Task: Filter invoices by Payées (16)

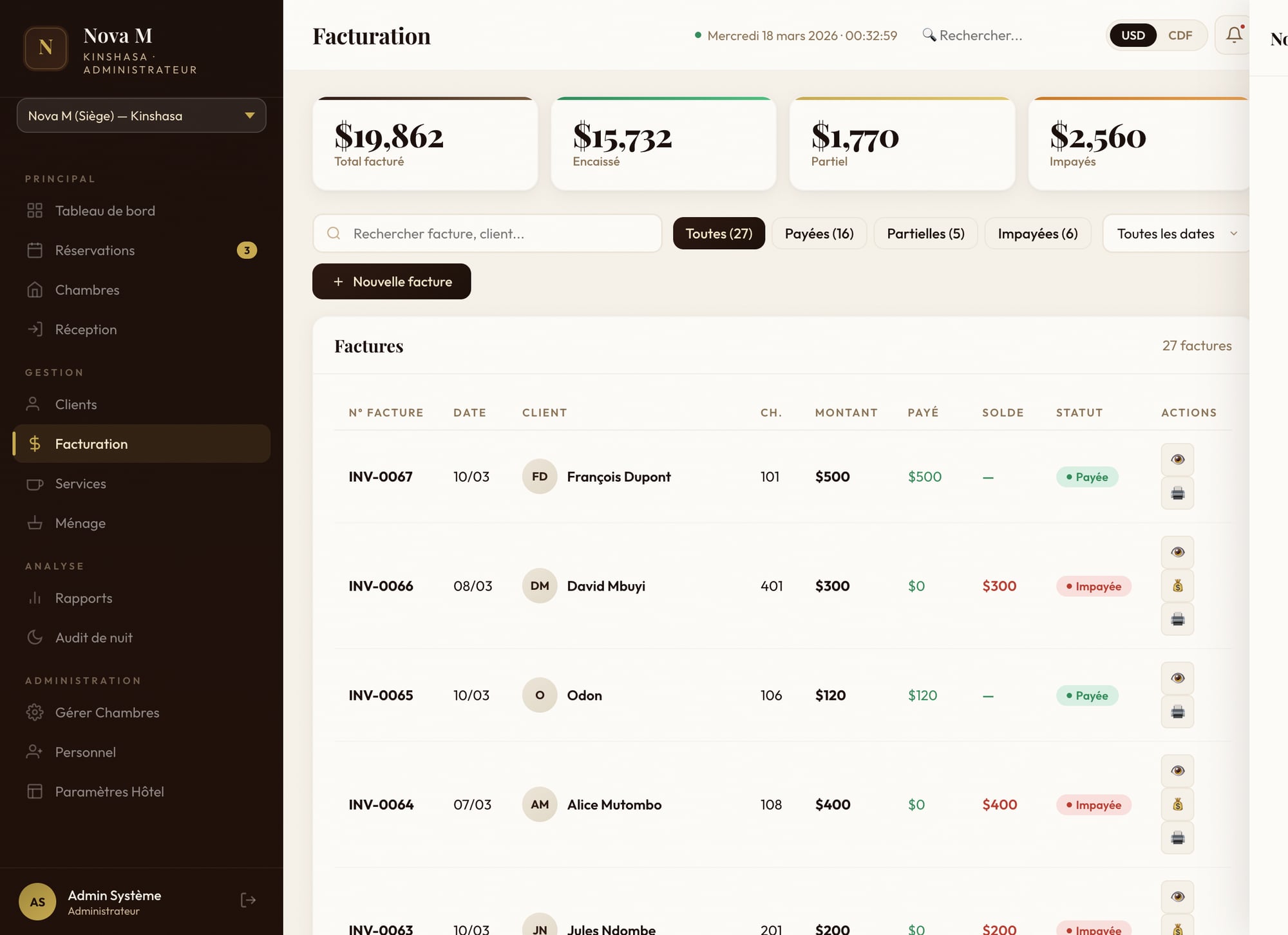Action: click(x=819, y=234)
